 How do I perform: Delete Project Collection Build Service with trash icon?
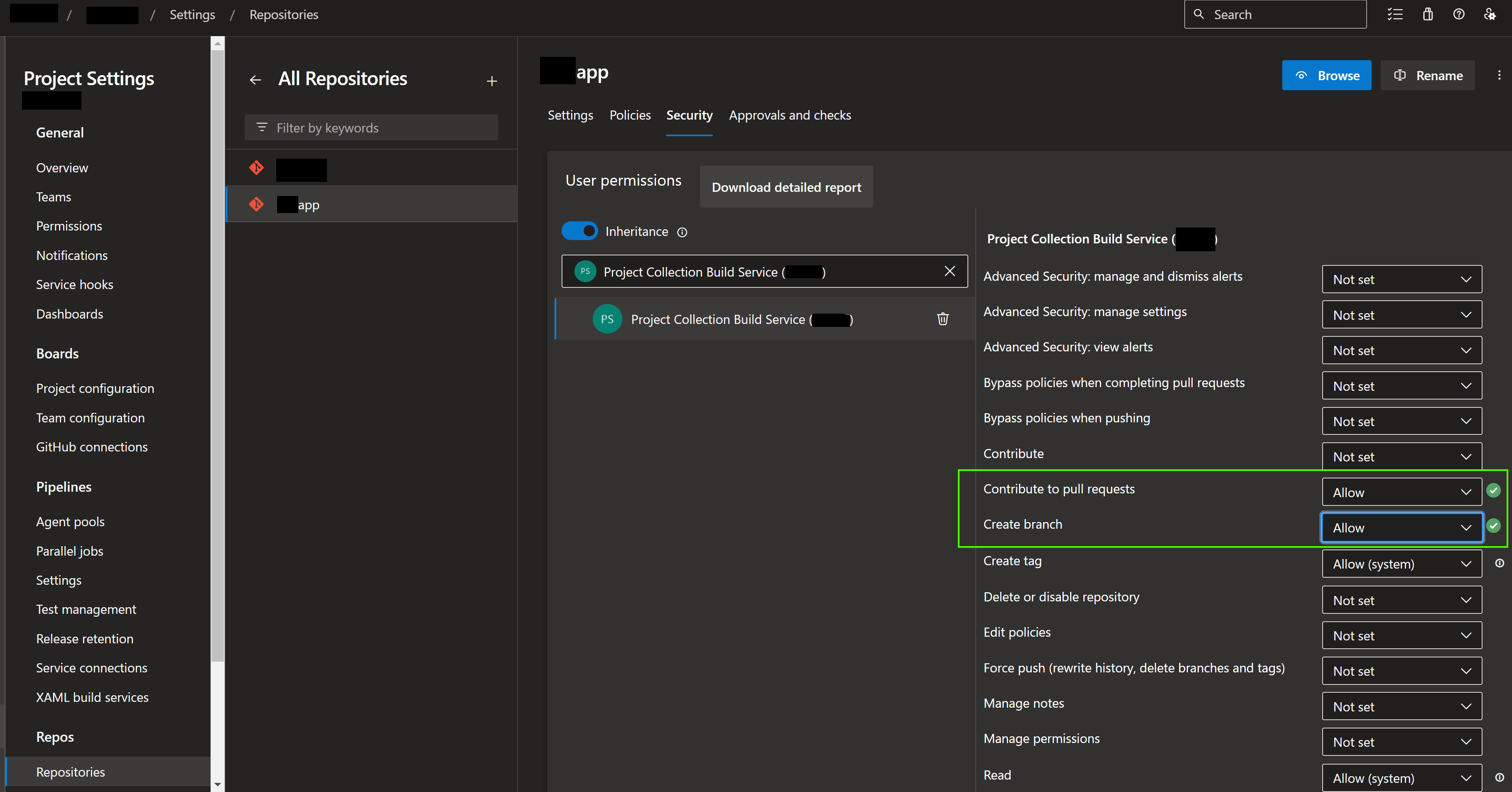tap(943, 319)
